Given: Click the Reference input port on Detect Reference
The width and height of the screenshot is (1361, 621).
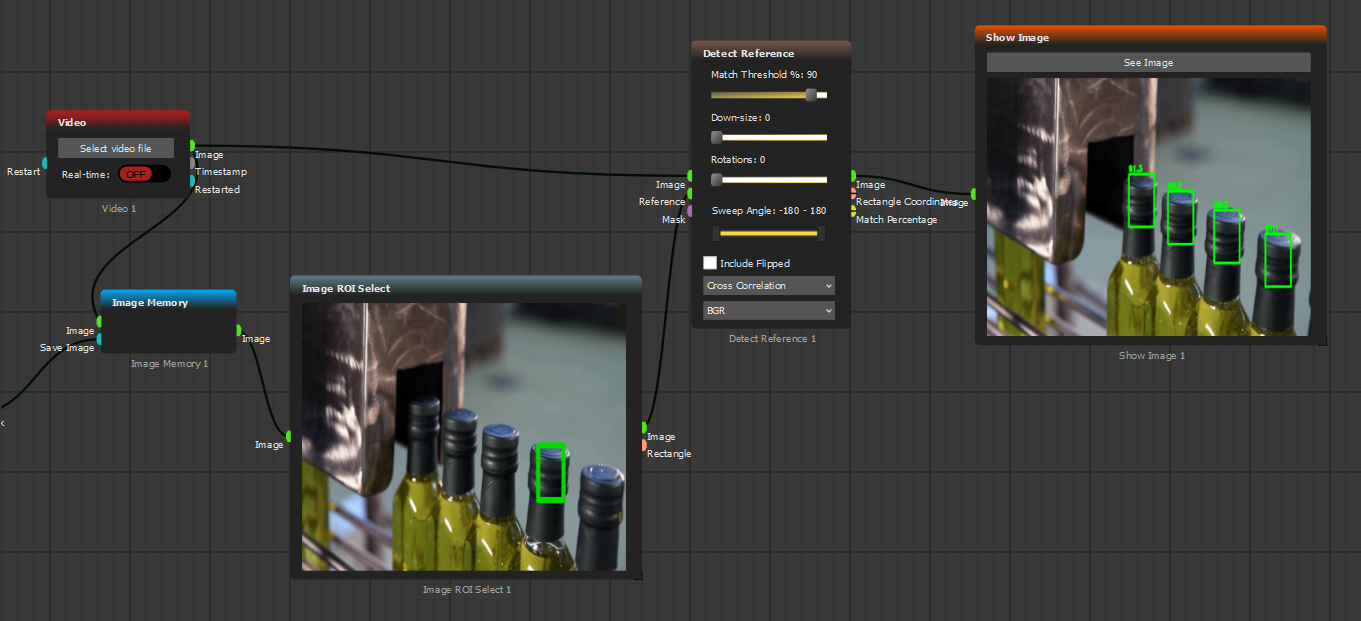Looking at the screenshot, I should 690,193.
